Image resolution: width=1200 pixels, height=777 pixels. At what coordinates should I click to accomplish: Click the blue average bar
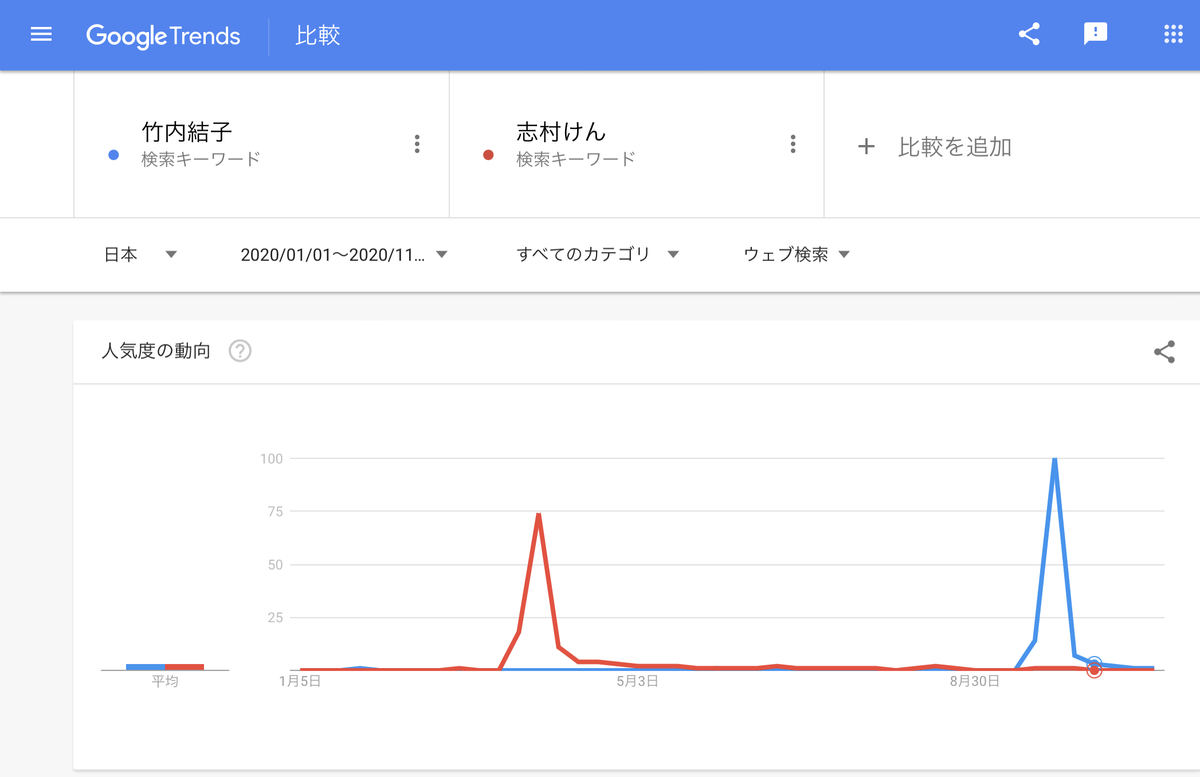click(146, 666)
